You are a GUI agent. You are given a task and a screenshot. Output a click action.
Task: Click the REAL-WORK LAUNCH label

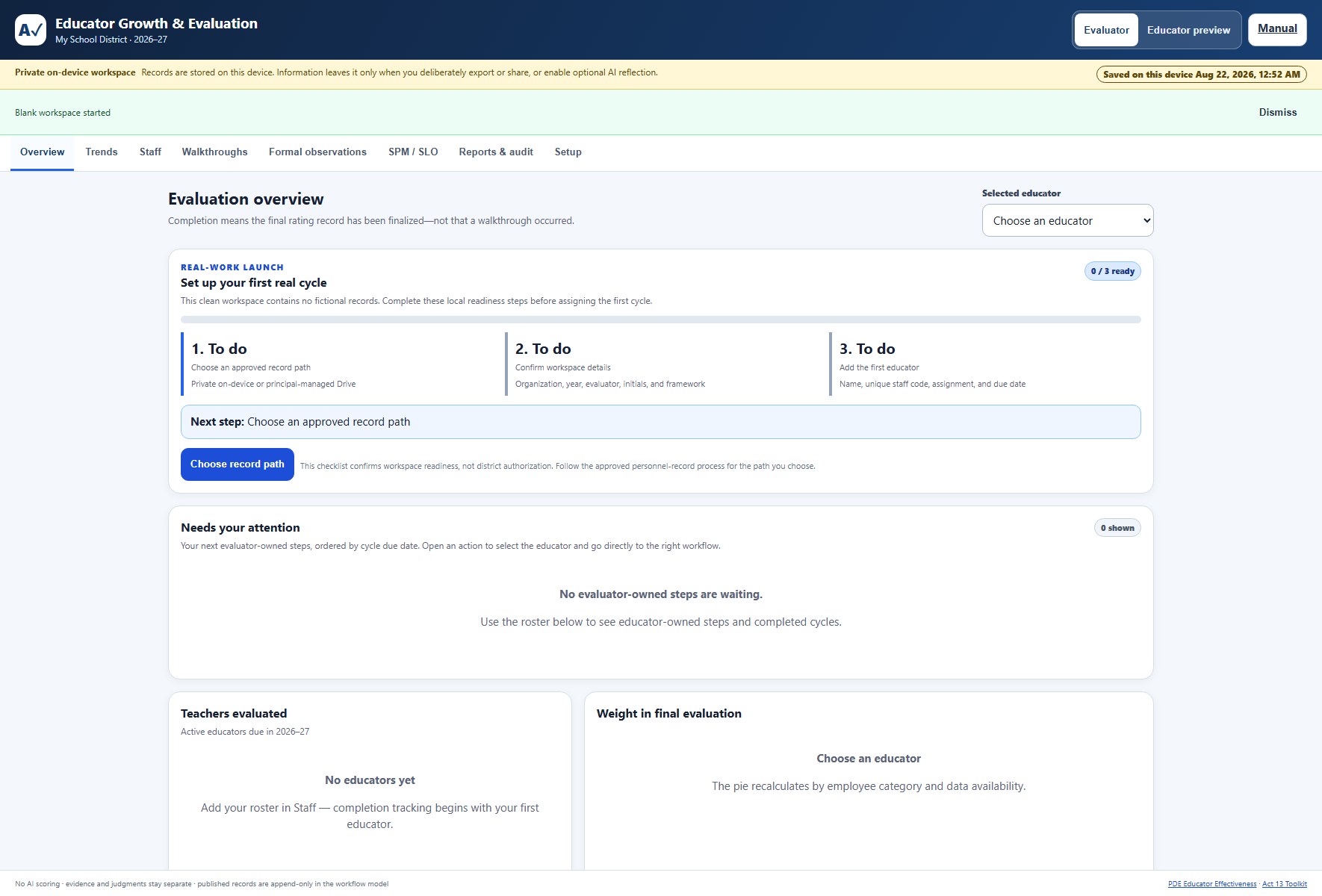pos(232,267)
